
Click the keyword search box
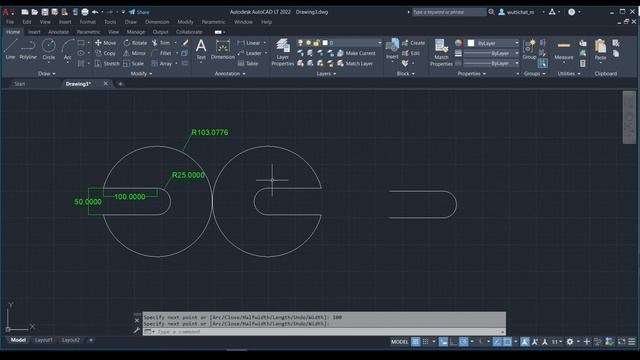(x=449, y=12)
